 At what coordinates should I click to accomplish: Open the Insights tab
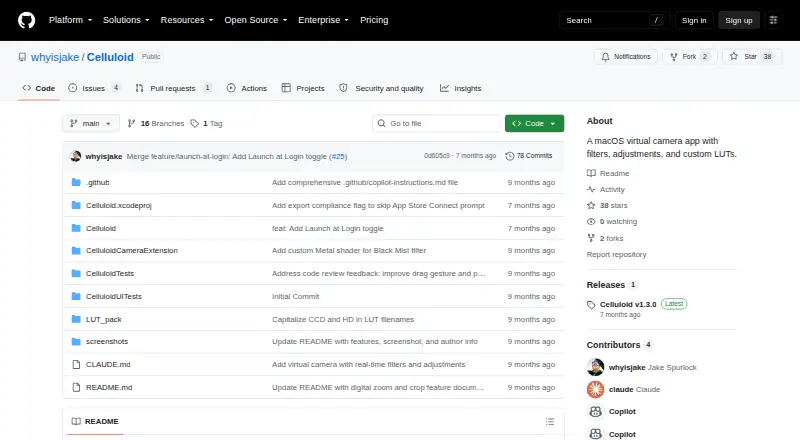(461, 88)
